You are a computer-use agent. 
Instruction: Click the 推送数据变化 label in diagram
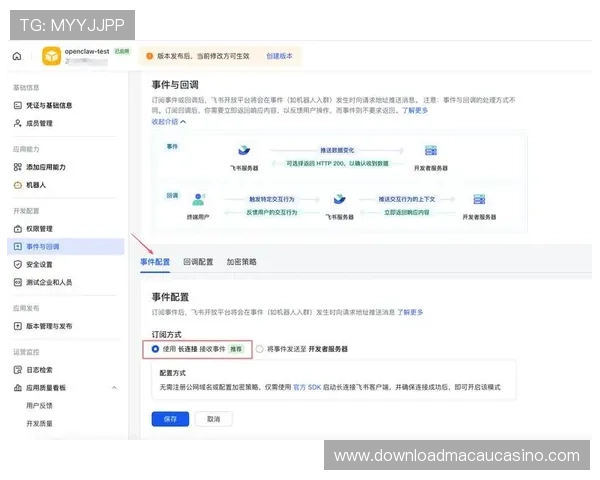coord(337,150)
